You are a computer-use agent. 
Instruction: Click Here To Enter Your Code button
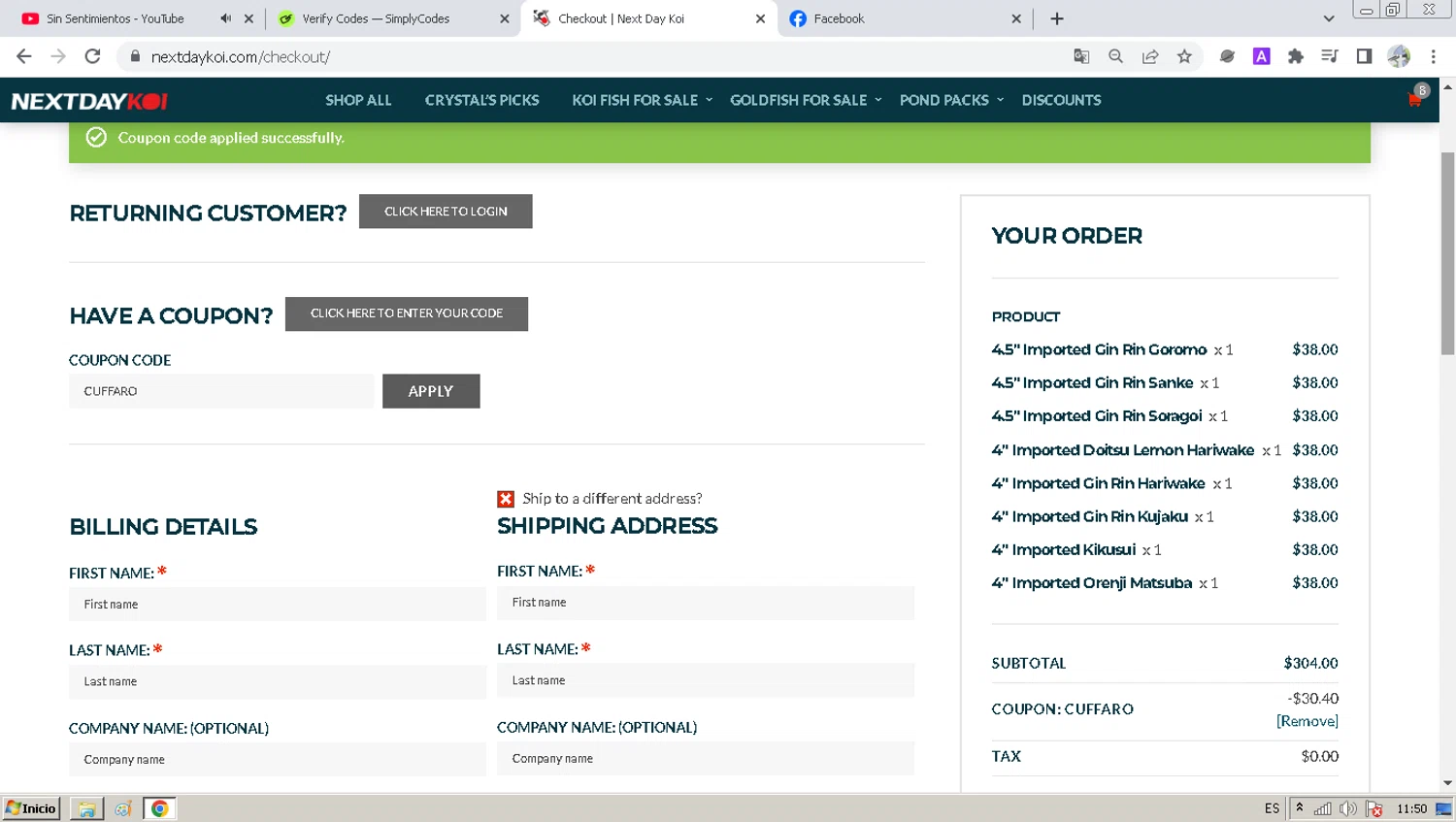point(407,313)
